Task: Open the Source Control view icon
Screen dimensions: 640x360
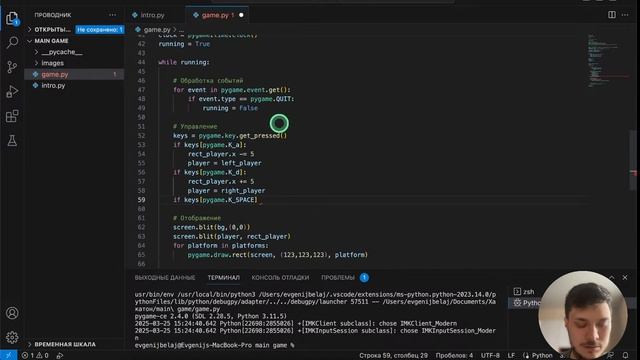Action: click(12, 67)
